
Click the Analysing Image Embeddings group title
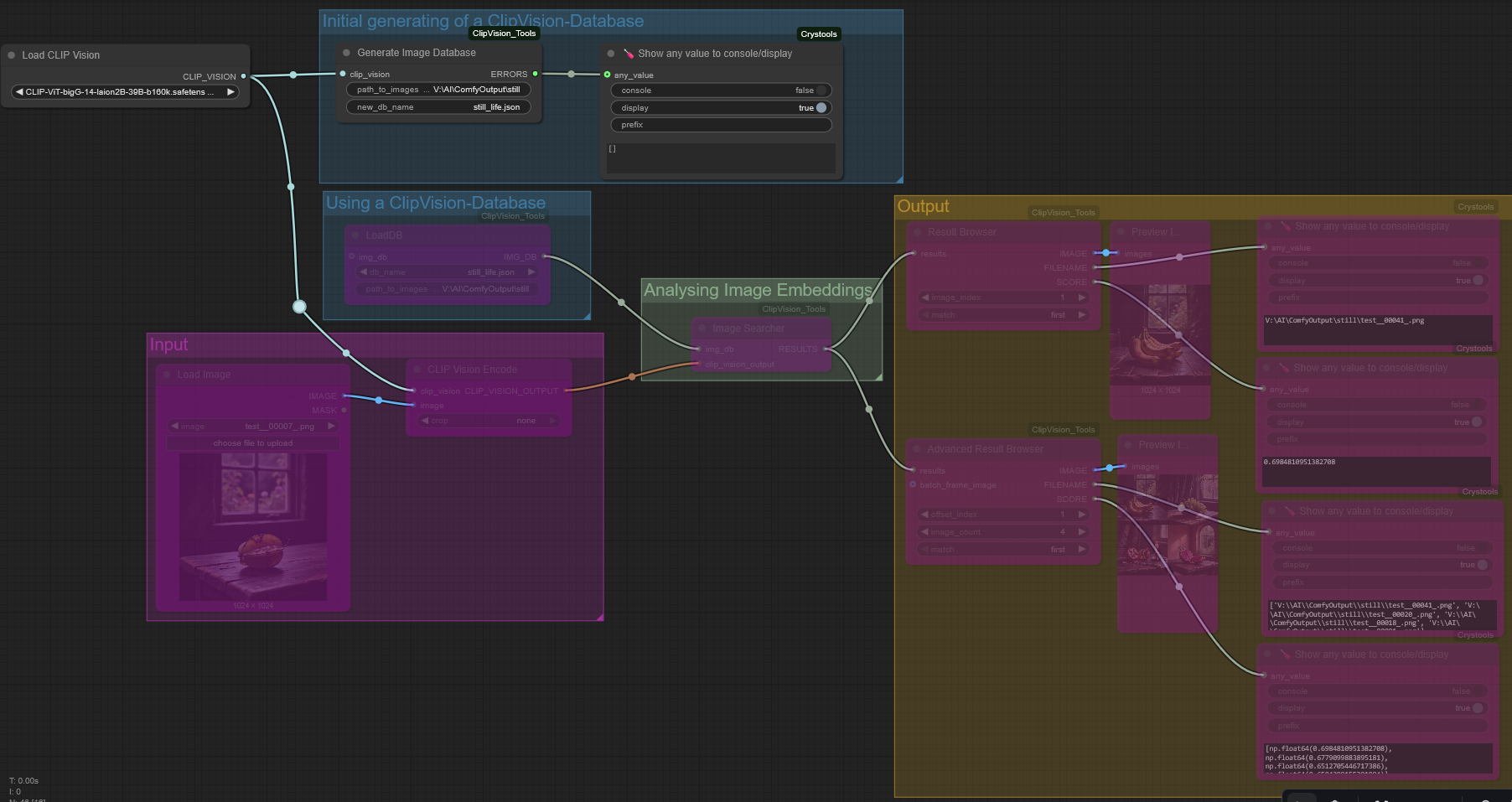758,290
